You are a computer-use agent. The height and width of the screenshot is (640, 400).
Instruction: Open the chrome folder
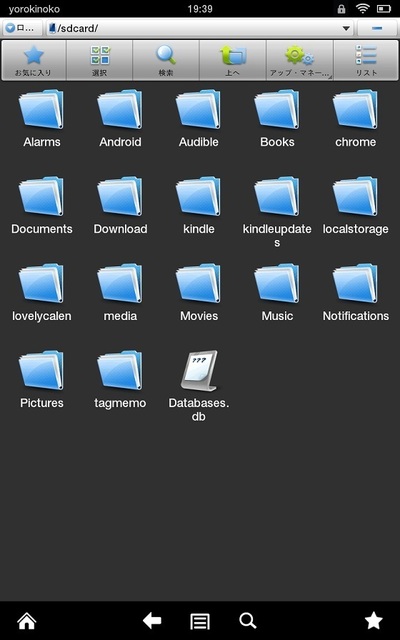pos(356,119)
